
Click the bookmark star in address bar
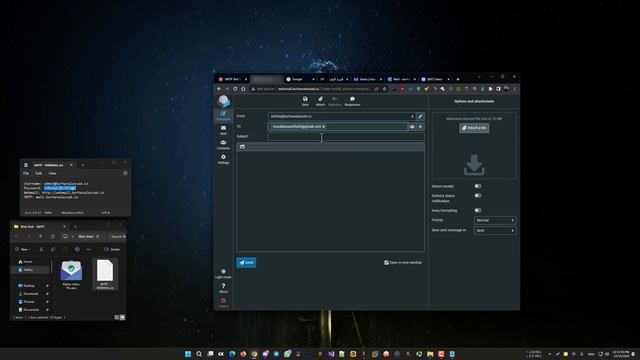(x=384, y=89)
